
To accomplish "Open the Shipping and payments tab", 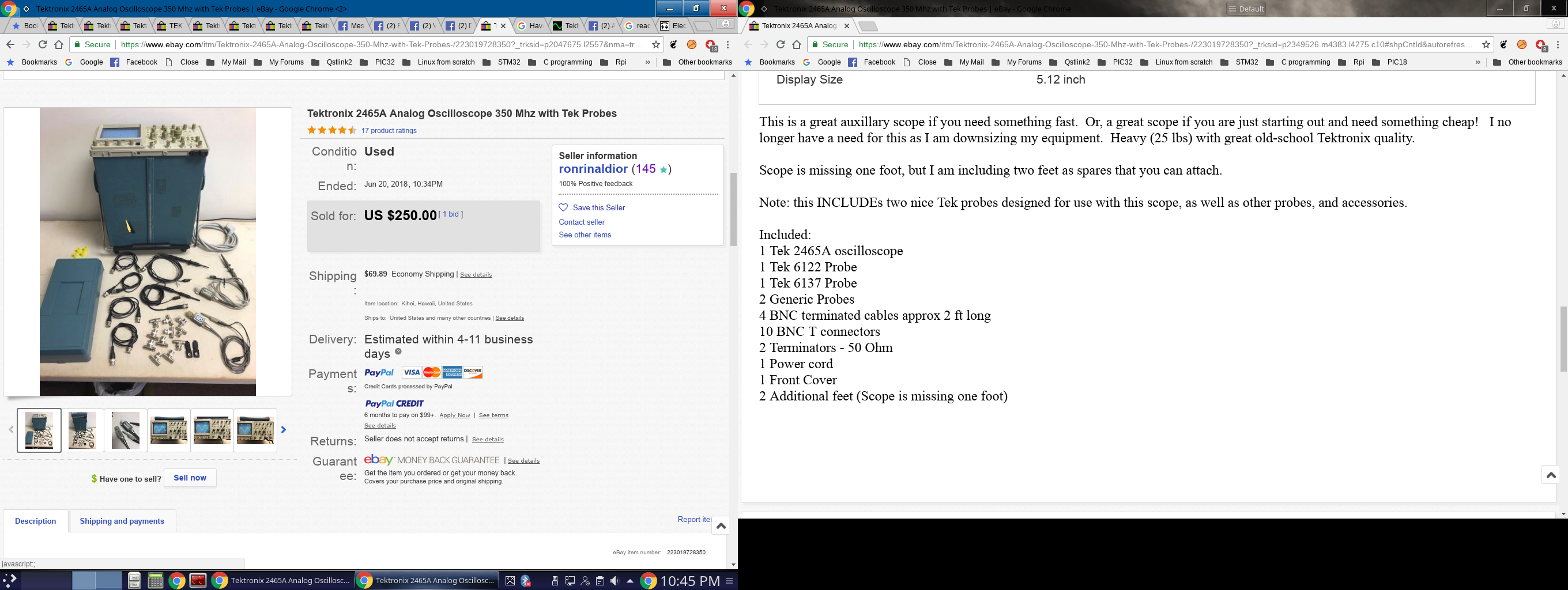I will tap(122, 521).
